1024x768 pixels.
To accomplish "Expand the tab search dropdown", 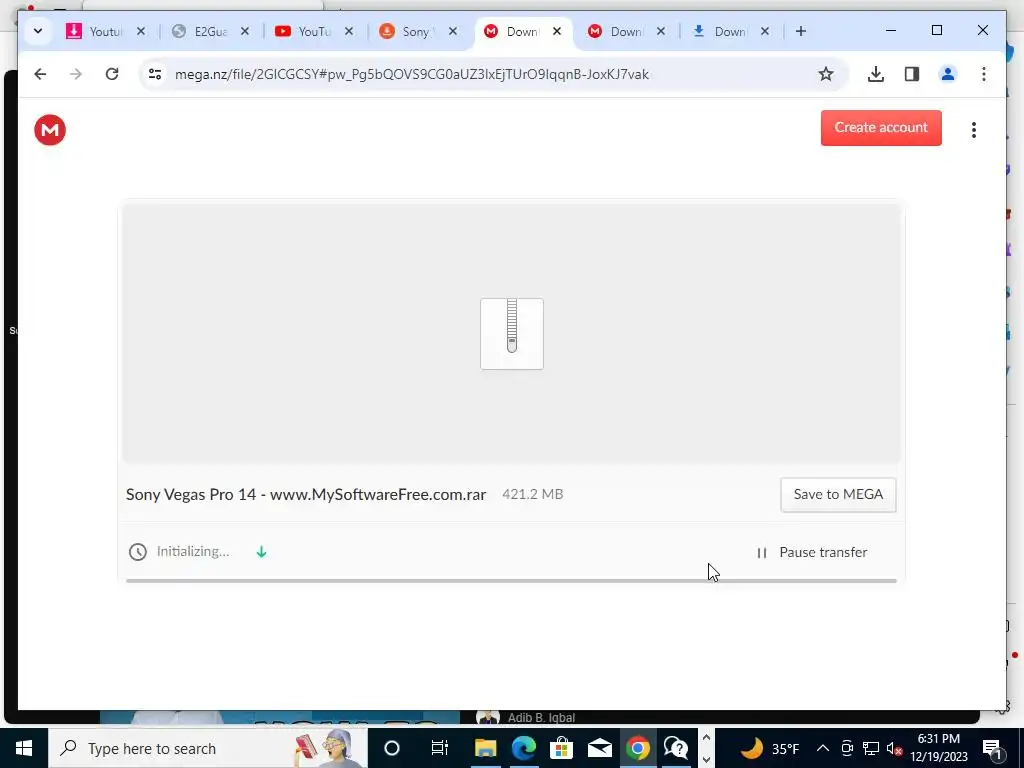I will pyautogui.click(x=38, y=31).
